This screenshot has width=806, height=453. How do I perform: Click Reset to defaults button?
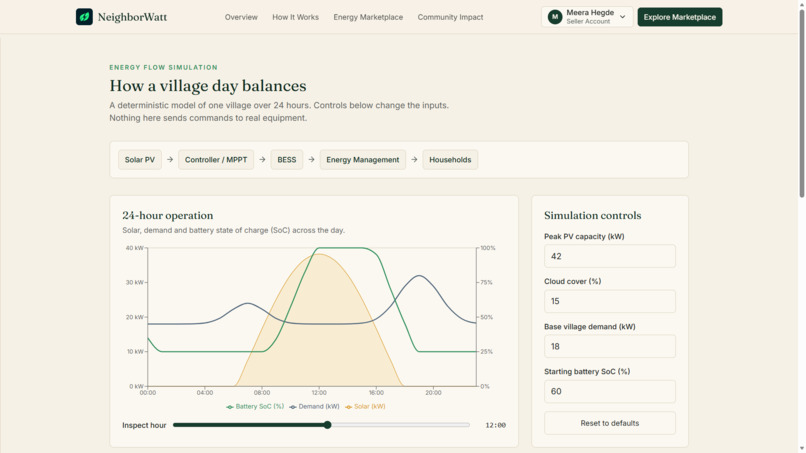tap(610, 423)
